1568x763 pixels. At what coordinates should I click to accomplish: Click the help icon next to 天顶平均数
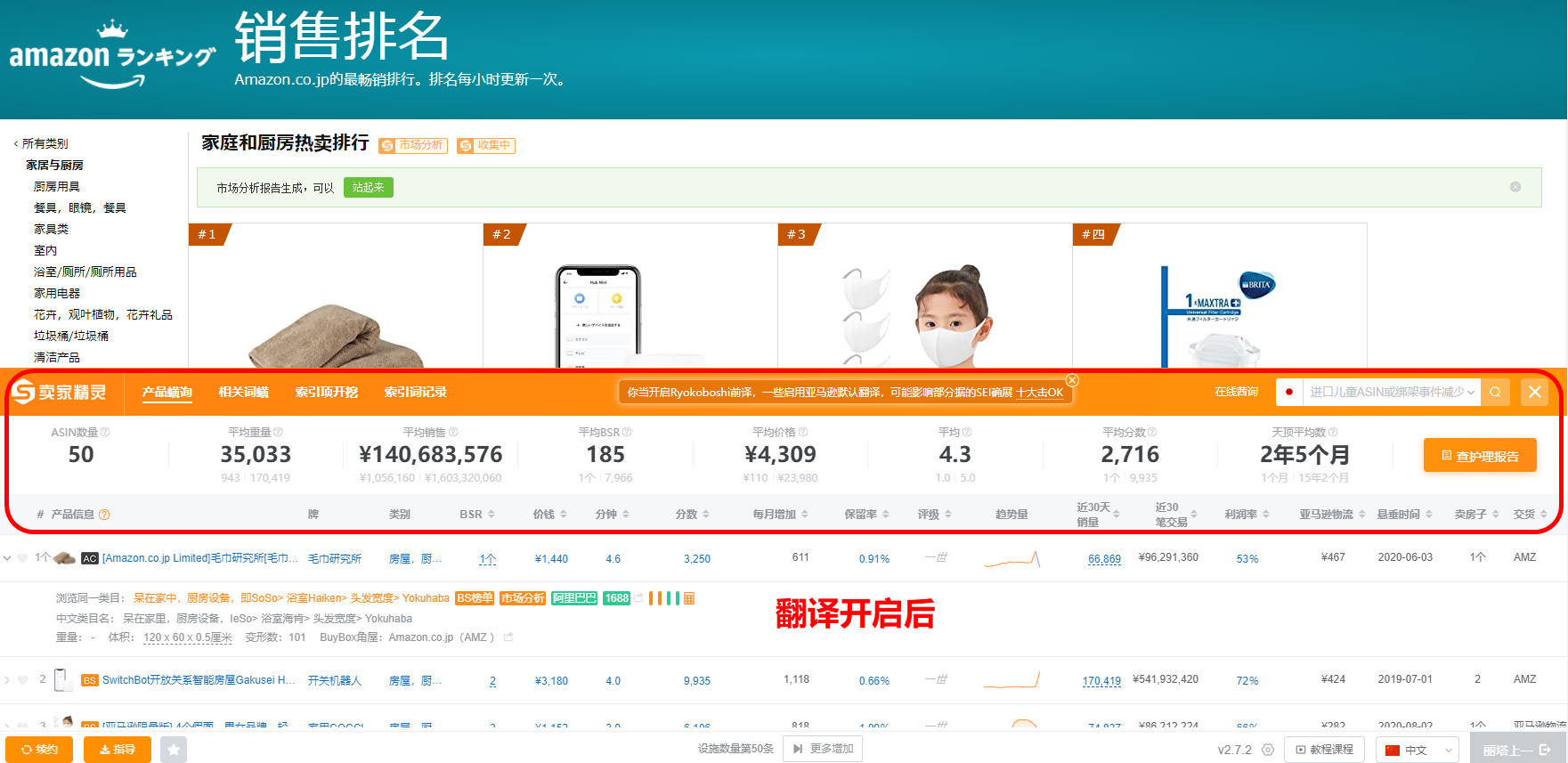tap(1333, 432)
